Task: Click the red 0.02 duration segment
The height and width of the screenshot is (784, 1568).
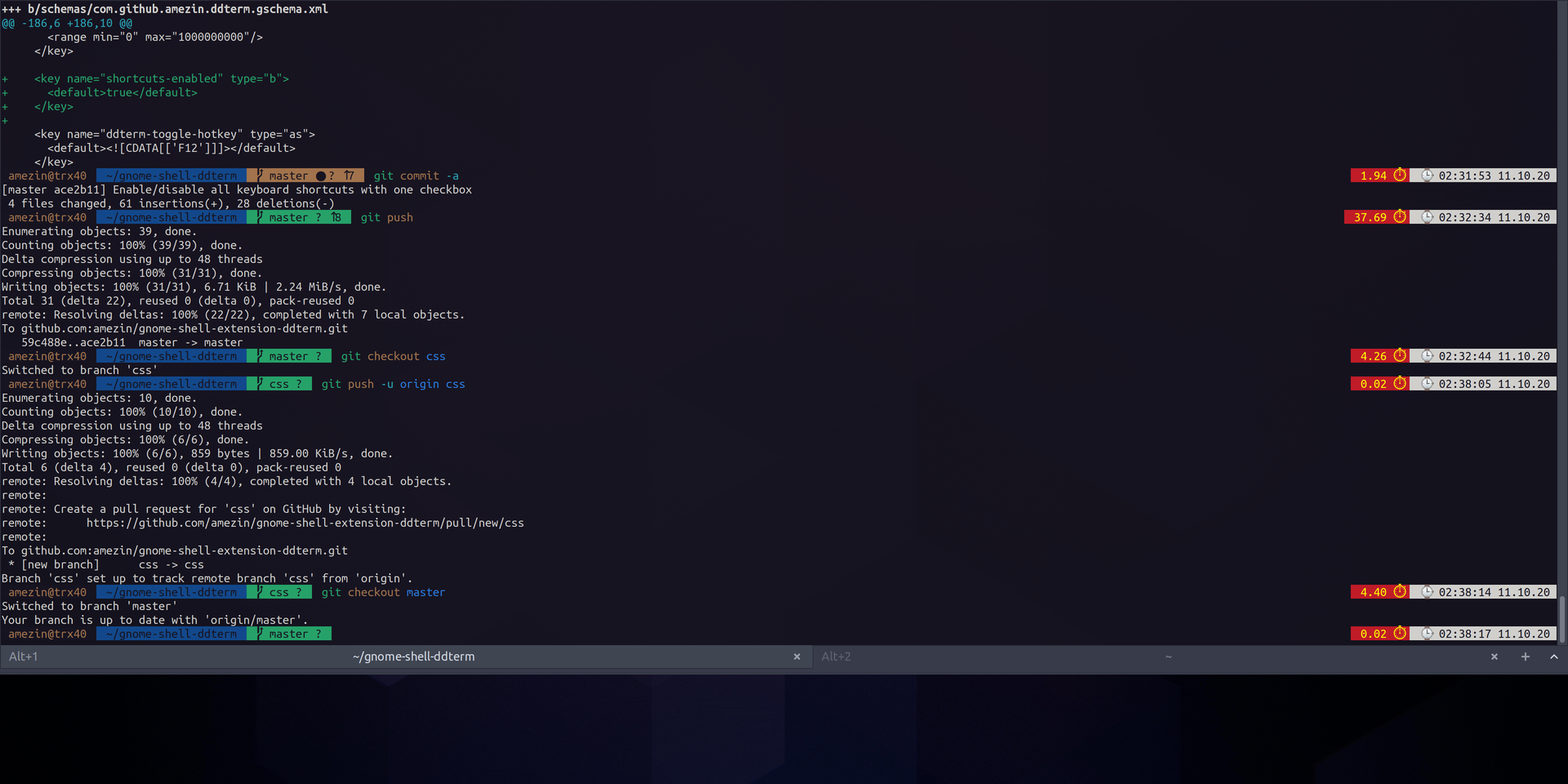Action: [1372, 384]
